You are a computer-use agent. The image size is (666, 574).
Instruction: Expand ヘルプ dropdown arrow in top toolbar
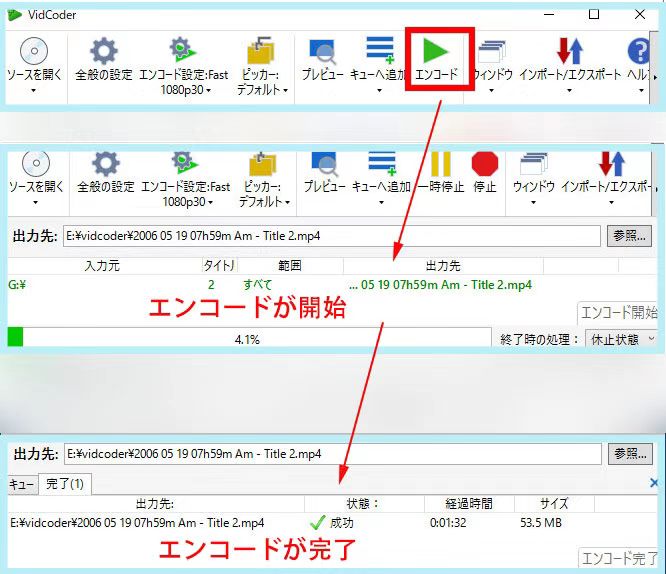641,90
